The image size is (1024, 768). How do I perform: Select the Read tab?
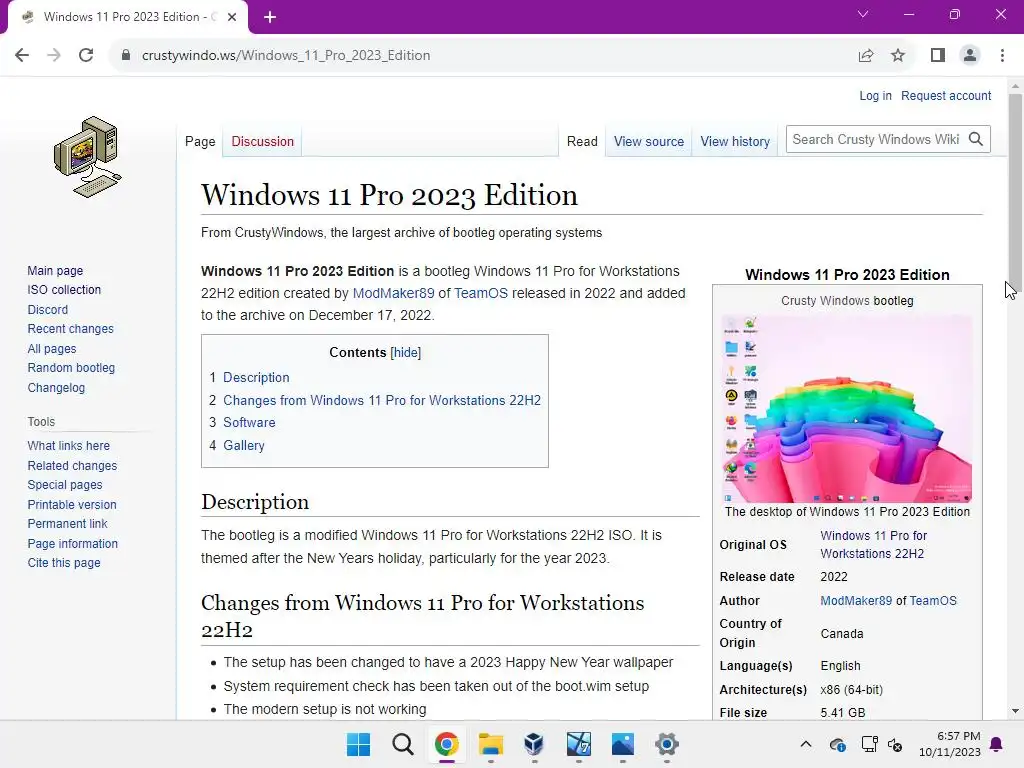pos(582,142)
